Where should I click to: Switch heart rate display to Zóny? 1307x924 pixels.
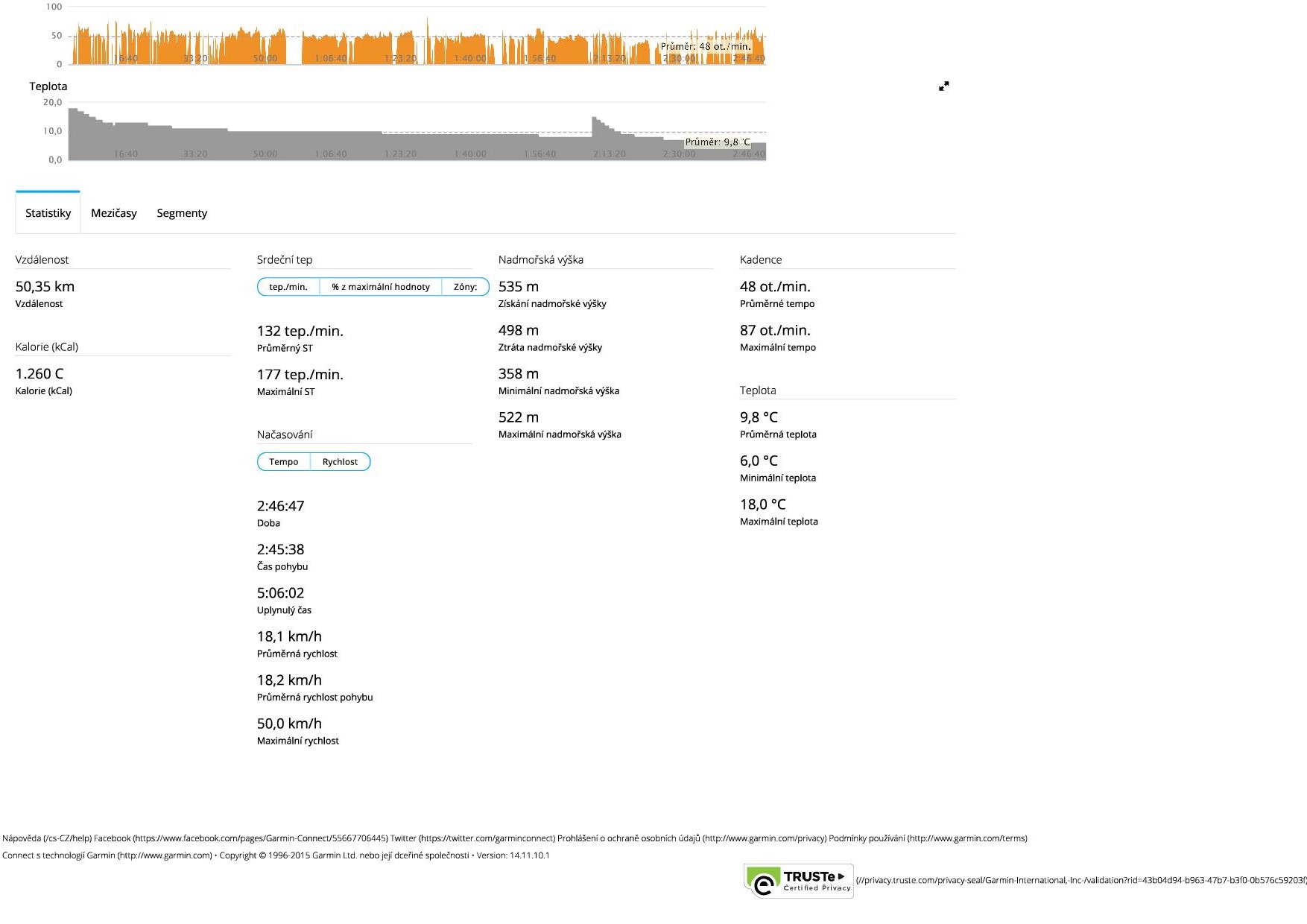[465, 287]
